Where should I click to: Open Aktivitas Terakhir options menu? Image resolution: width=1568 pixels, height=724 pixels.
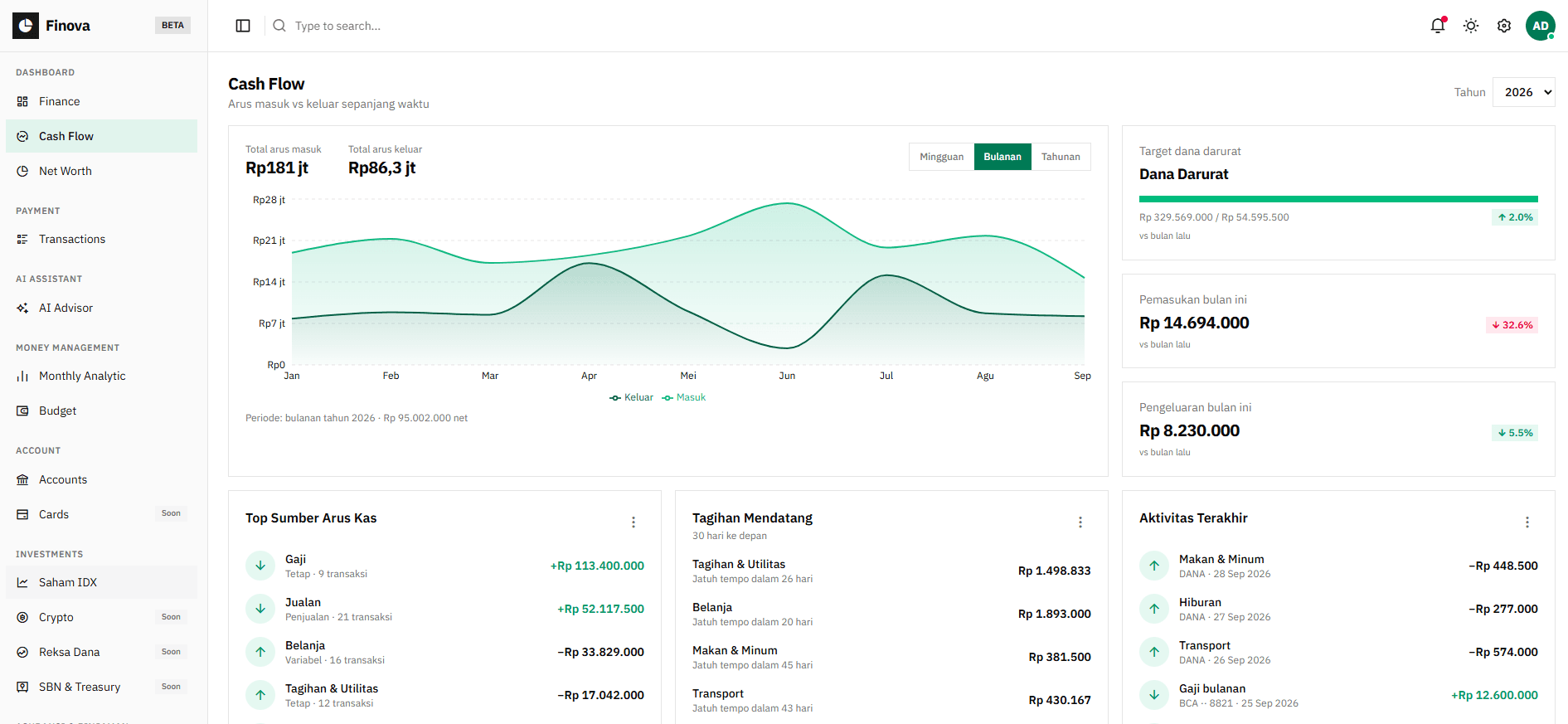tap(1527, 522)
